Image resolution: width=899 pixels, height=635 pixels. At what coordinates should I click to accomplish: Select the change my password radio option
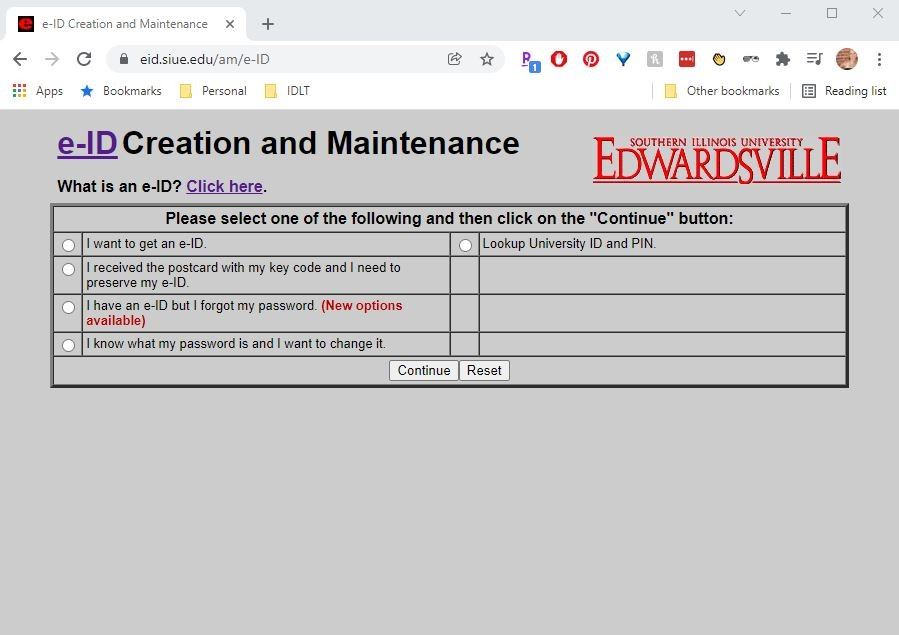click(68, 345)
